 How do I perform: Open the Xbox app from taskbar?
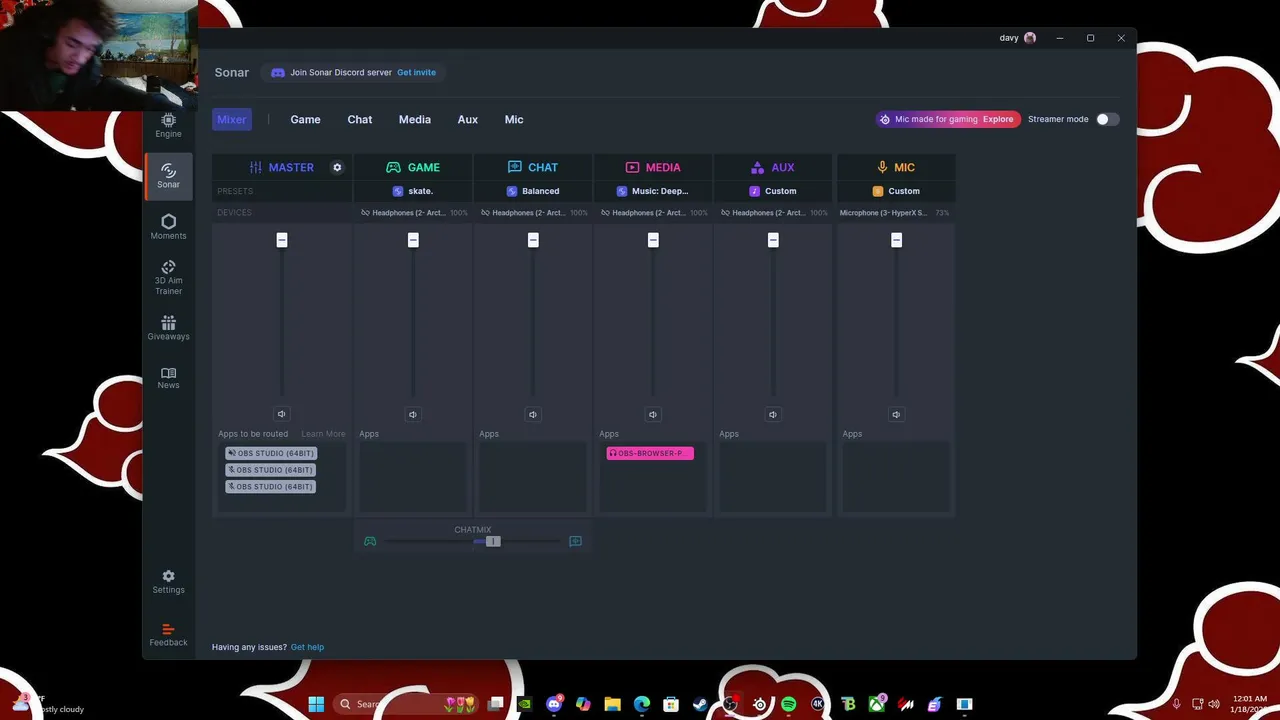(877, 704)
